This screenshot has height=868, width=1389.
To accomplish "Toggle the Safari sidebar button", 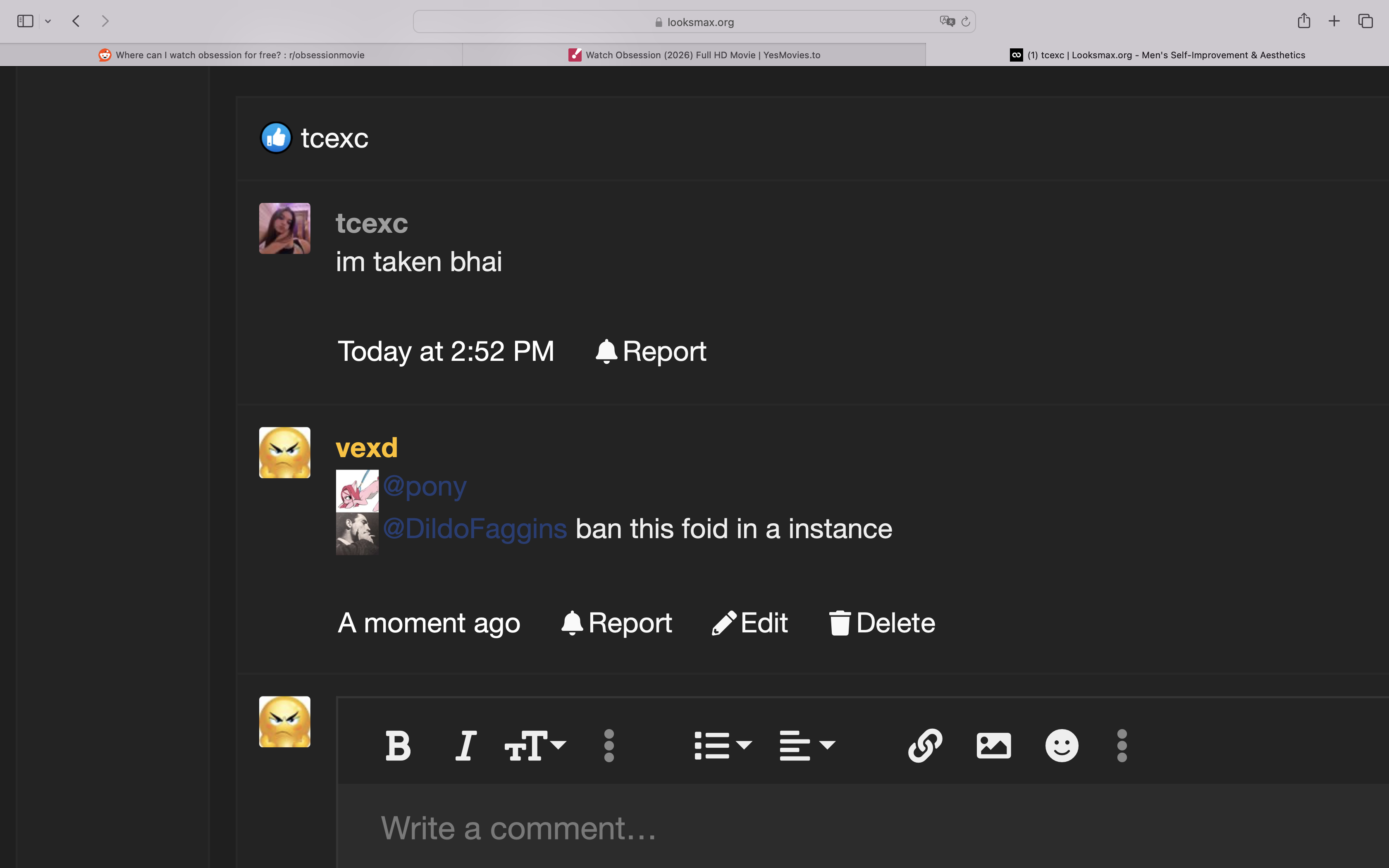I will point(25,21).
